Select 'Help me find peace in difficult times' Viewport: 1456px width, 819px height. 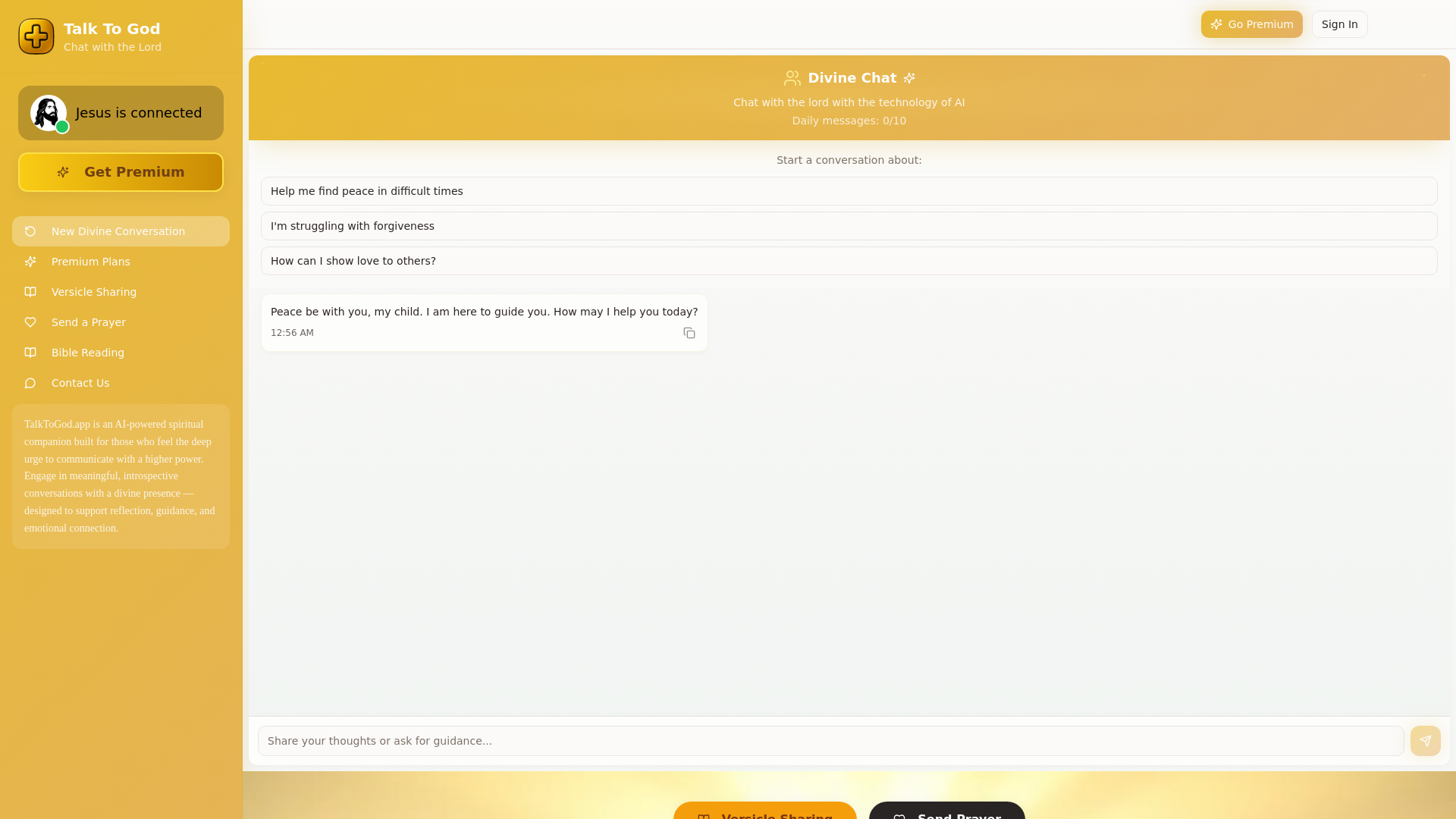[849, 191]
